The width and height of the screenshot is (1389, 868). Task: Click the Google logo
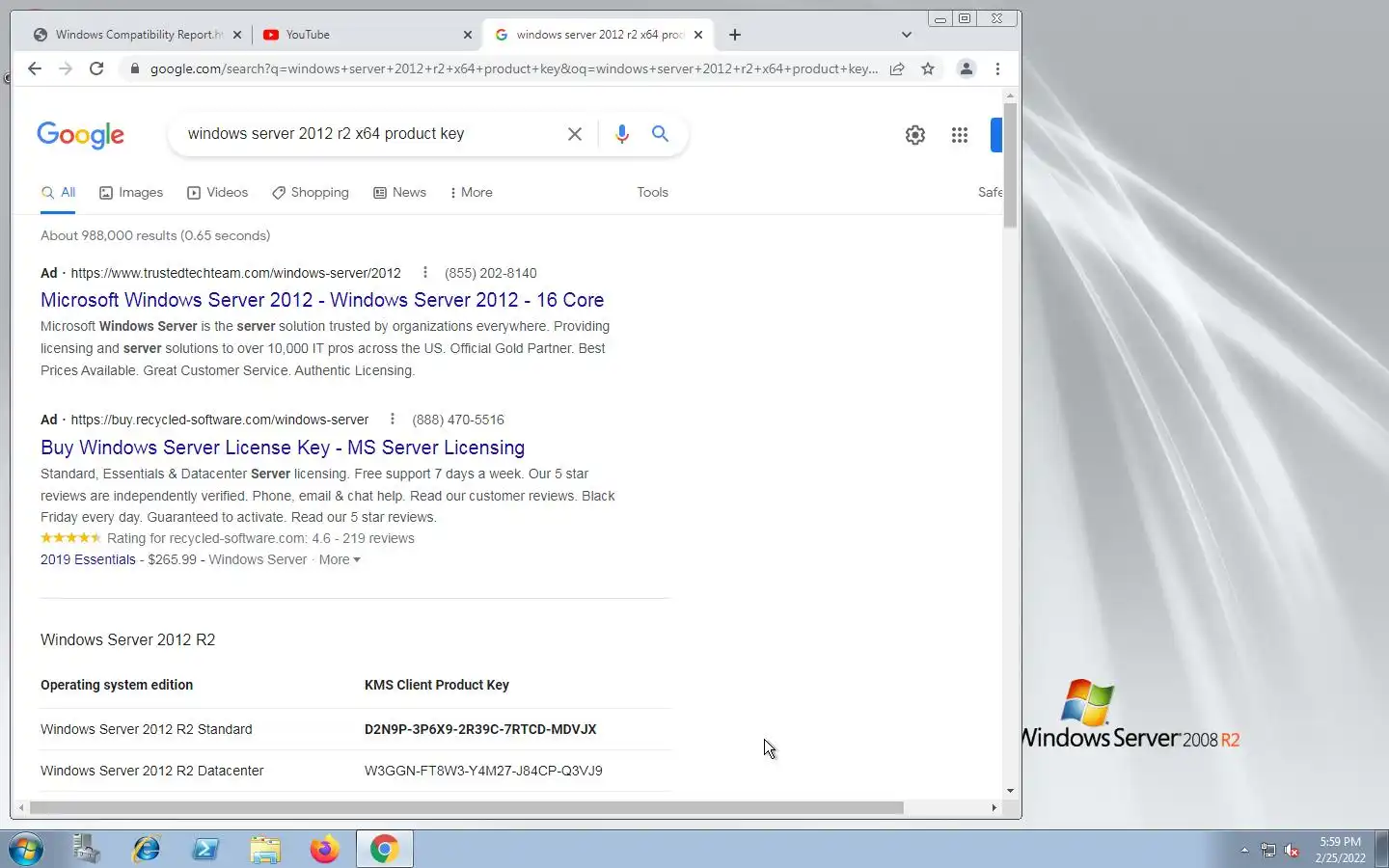point(81,135)
